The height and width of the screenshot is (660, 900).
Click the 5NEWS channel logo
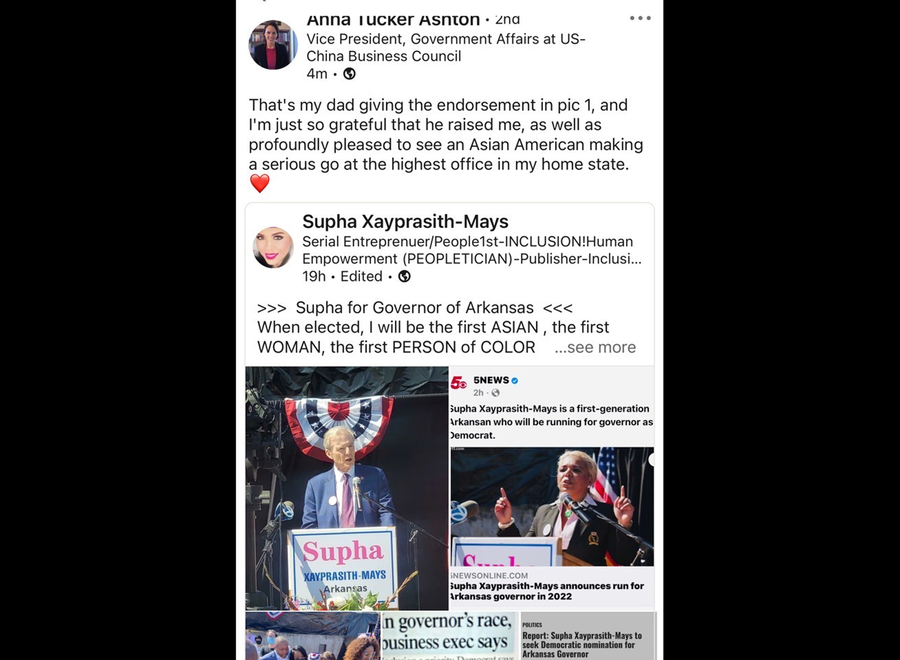459,383
